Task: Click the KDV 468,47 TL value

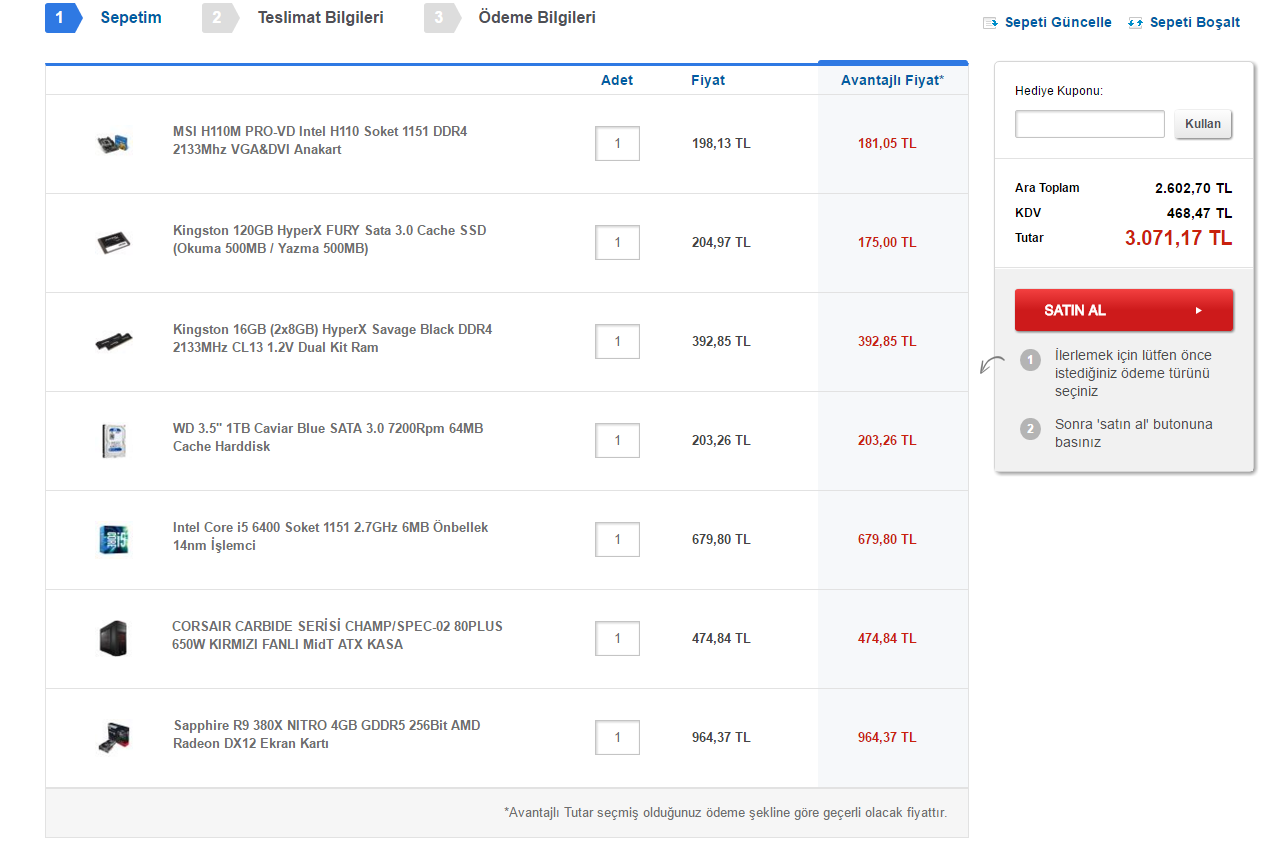Action: 1199,213
